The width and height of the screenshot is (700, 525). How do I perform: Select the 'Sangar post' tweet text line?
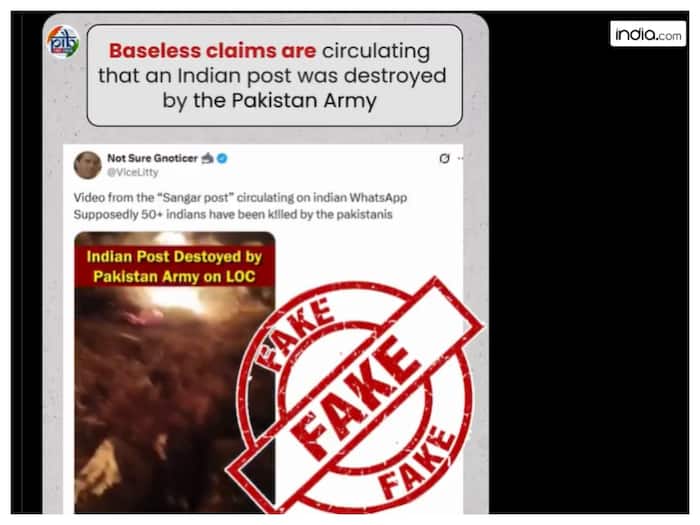click(240, 197)
